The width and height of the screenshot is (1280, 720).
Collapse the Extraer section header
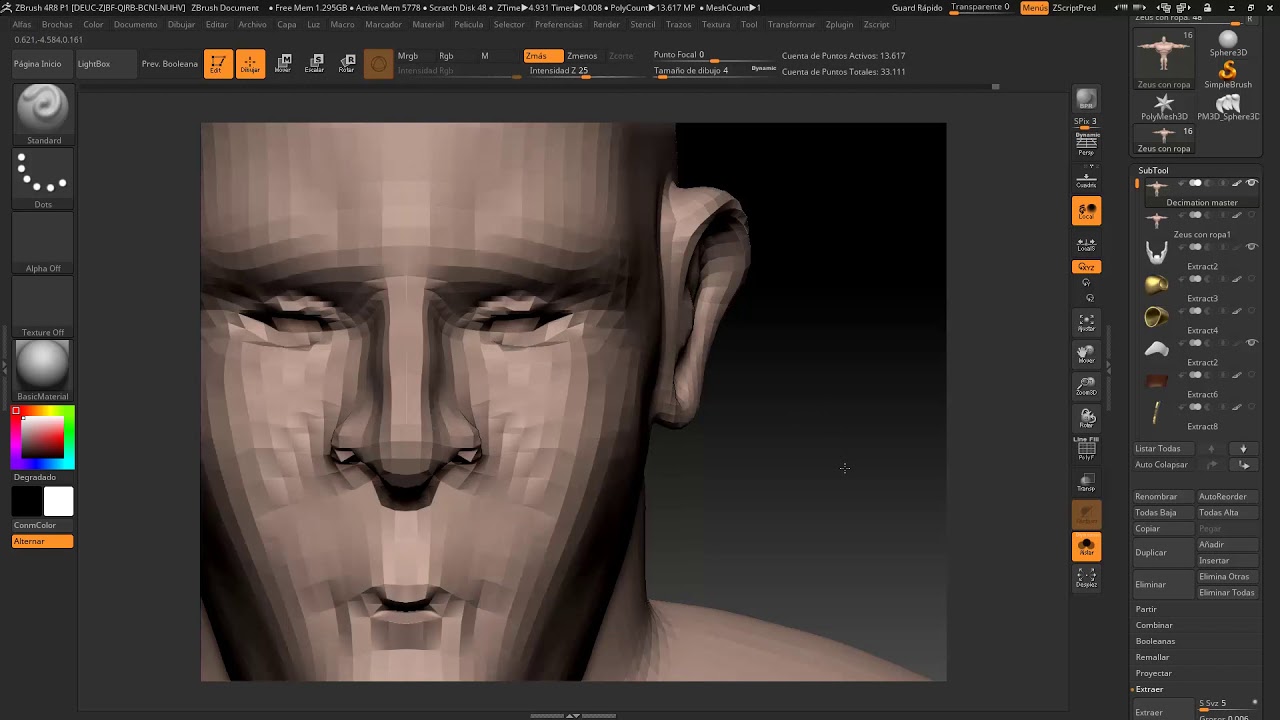tap(1149, 689)
